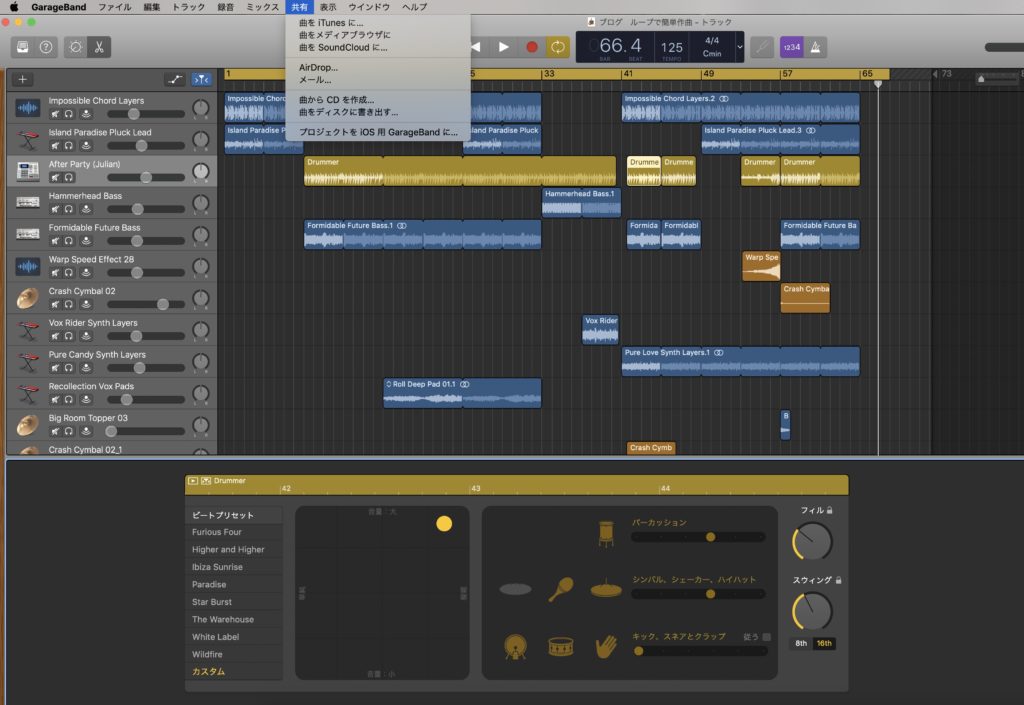
Task: Toggle track automation button
Action: point(175,80)
